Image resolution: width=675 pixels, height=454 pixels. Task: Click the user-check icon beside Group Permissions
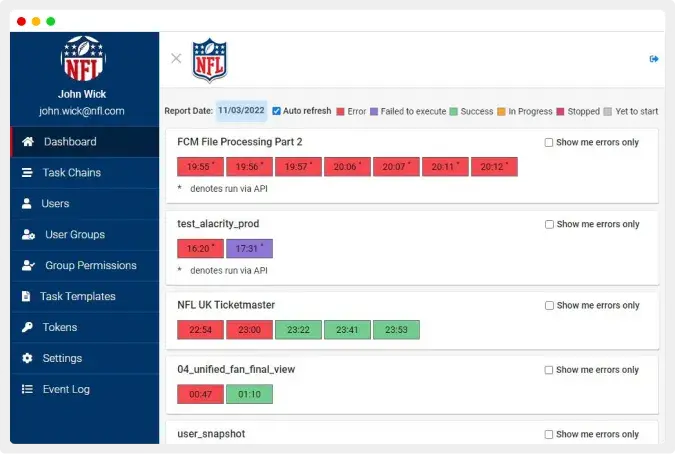(x=28, y=266)
